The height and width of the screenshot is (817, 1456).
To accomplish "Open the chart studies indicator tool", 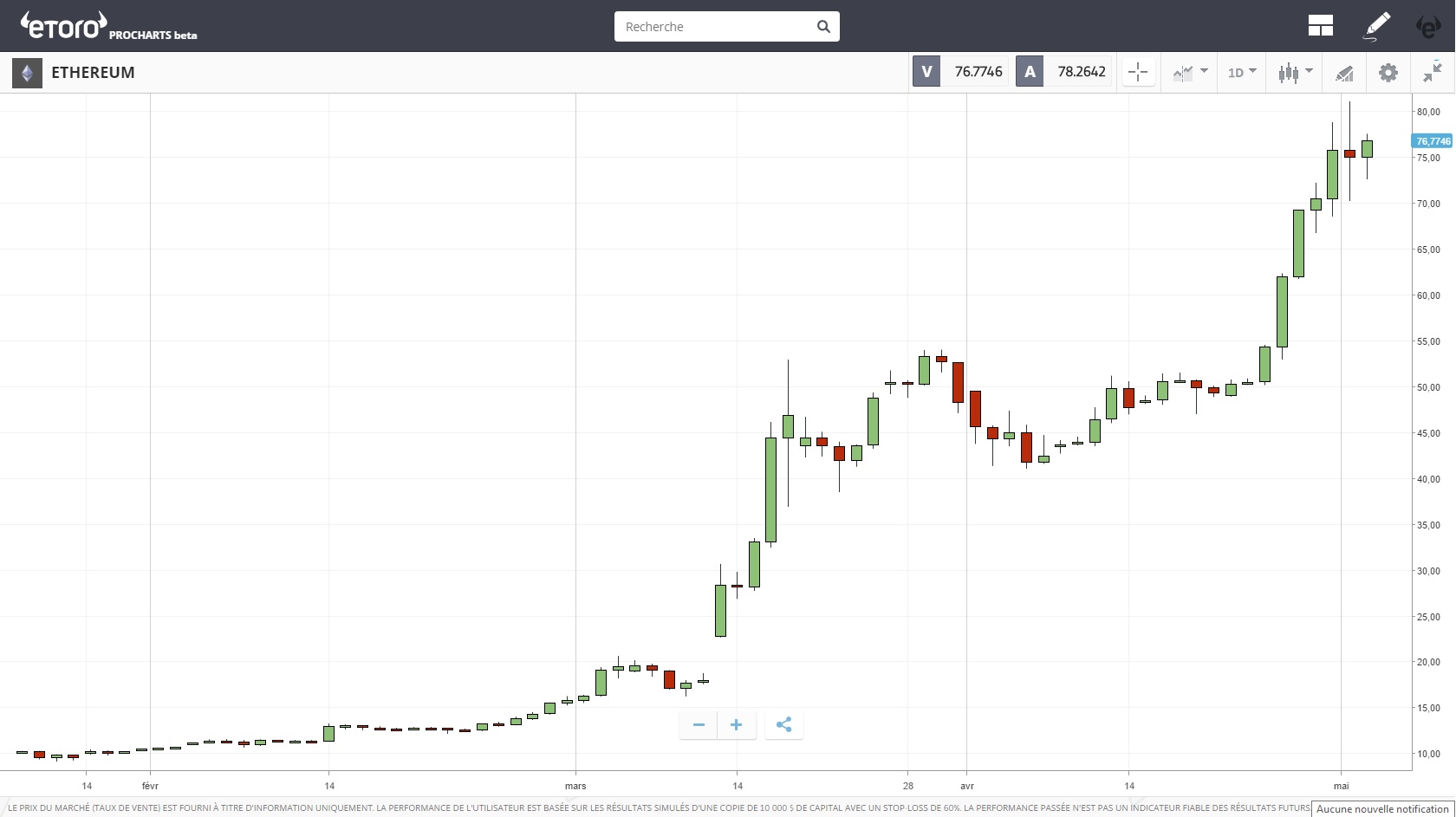I will point(1344,73).
